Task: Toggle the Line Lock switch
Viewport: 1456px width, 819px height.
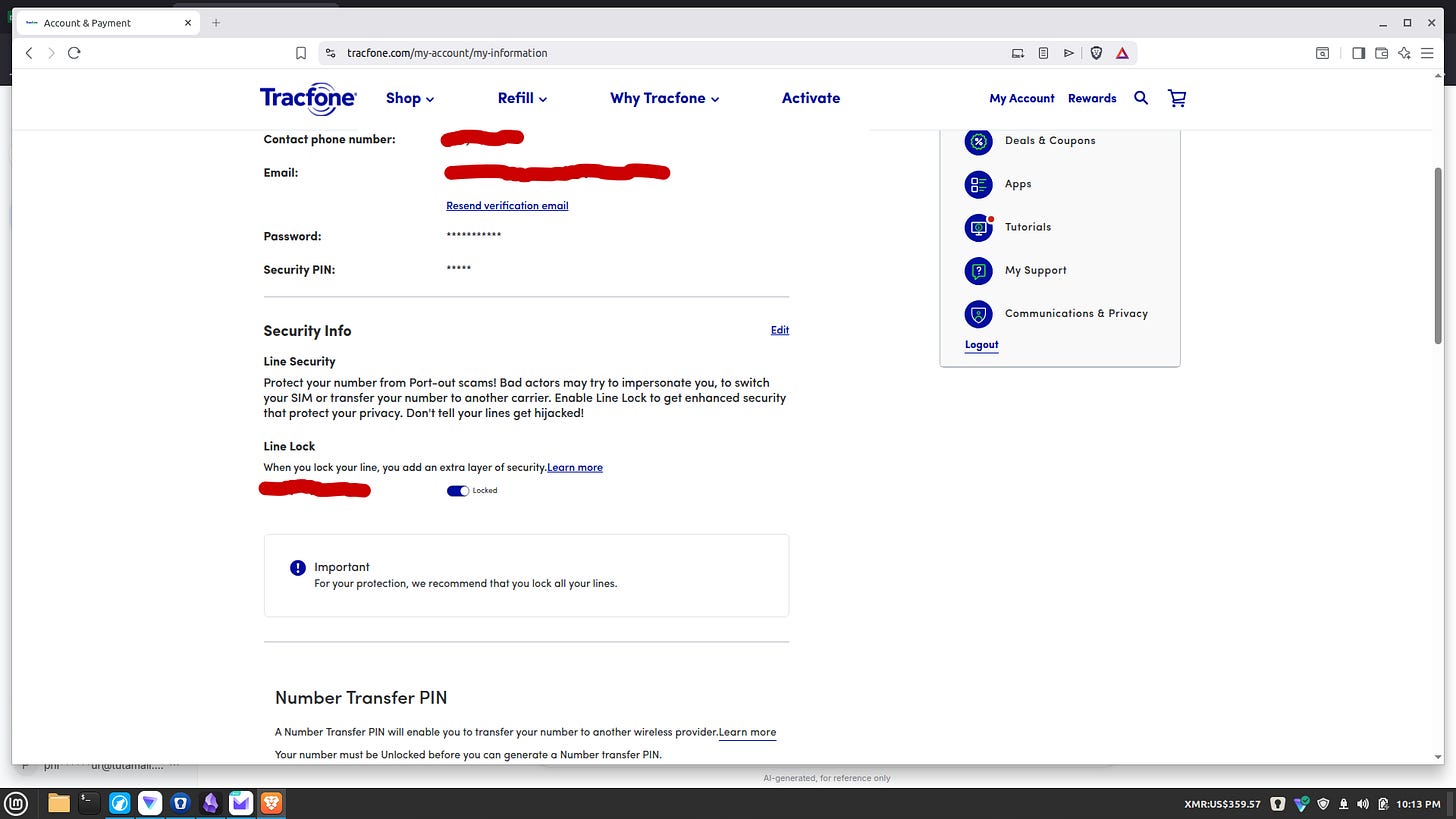Action: (458, 491)
